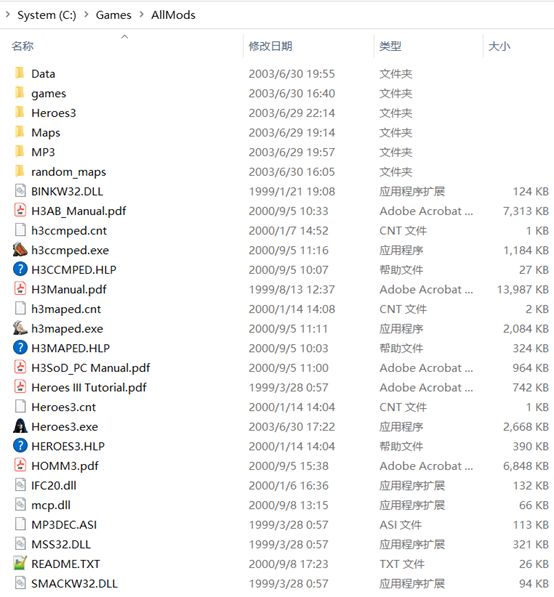The height and width of the screenshot is (597, 554).
Task: Sort by the 修改日期 column header
Action: point(270,46)
